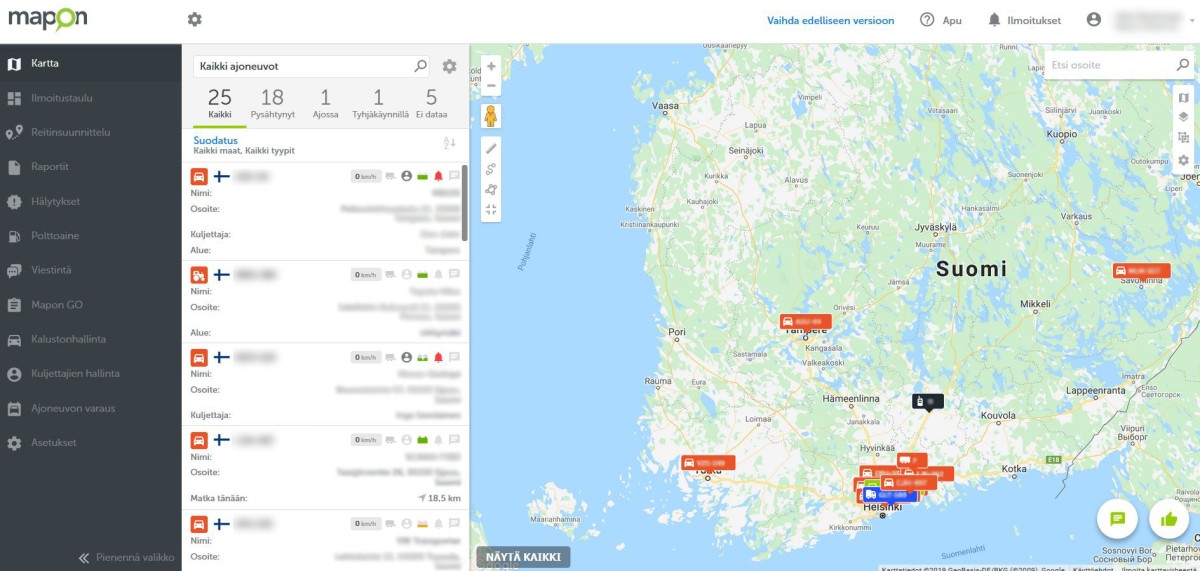The width and height of the screenshot is (1200, 571).
Task: Click the map type icon
Action: [1183, 97]
